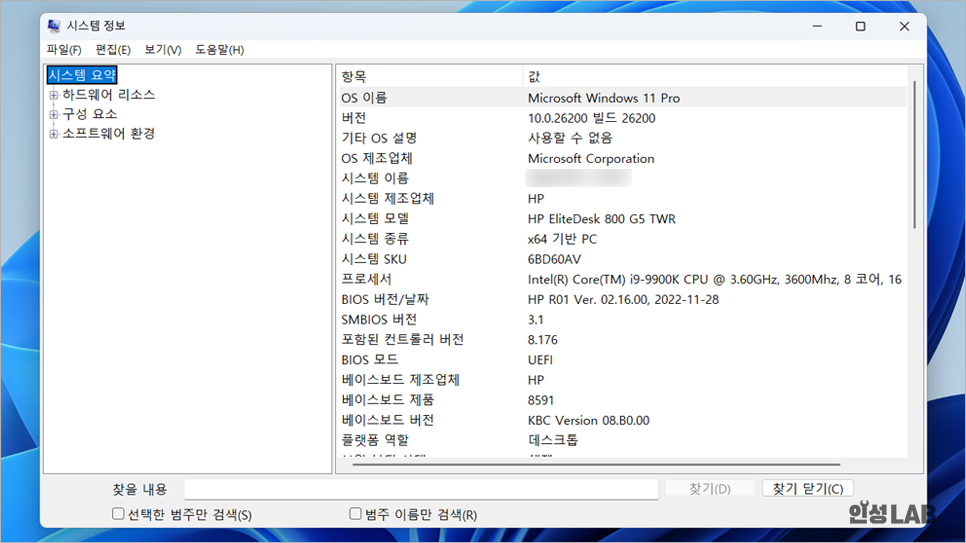Click the value 8591
Screen dimensions: 966x543
(x=541, y=400)
